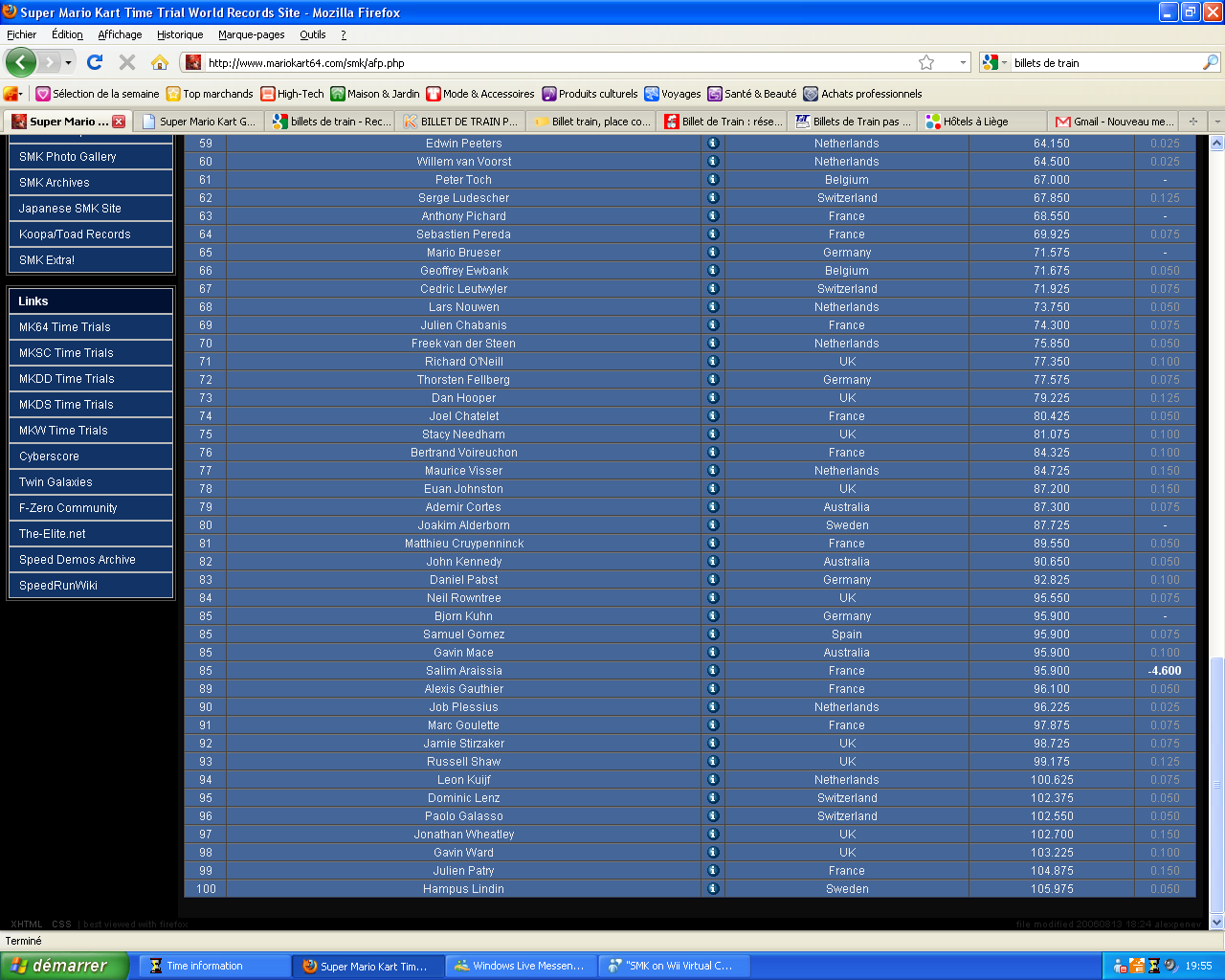Open the SMK Photo Gallery link
The image size is (1225, 980).
pyautogui.click(x=90, y=157)
